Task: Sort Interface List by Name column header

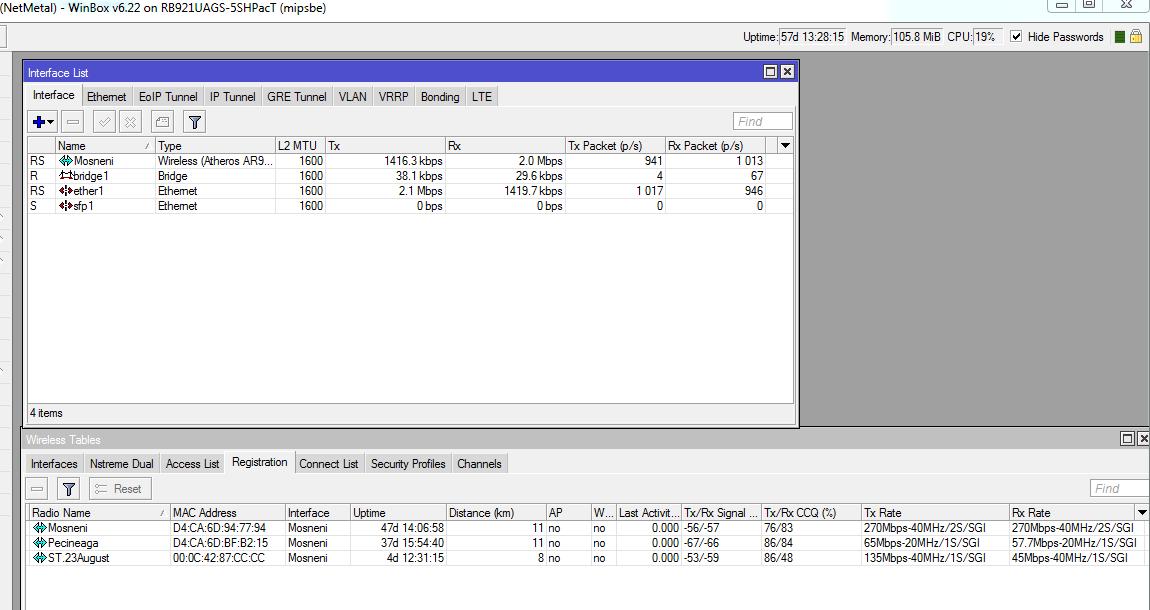Action: coord(106,145)
